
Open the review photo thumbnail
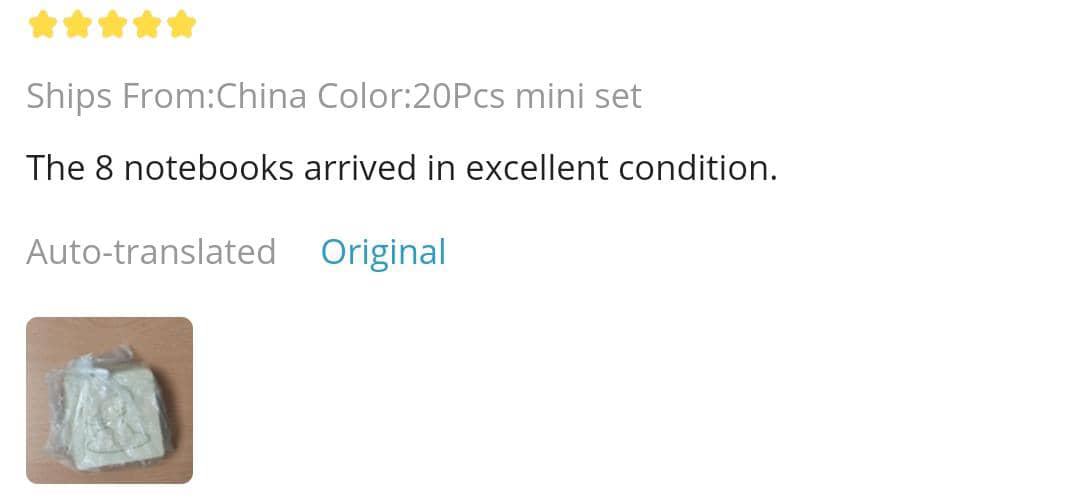pos(109,400)
